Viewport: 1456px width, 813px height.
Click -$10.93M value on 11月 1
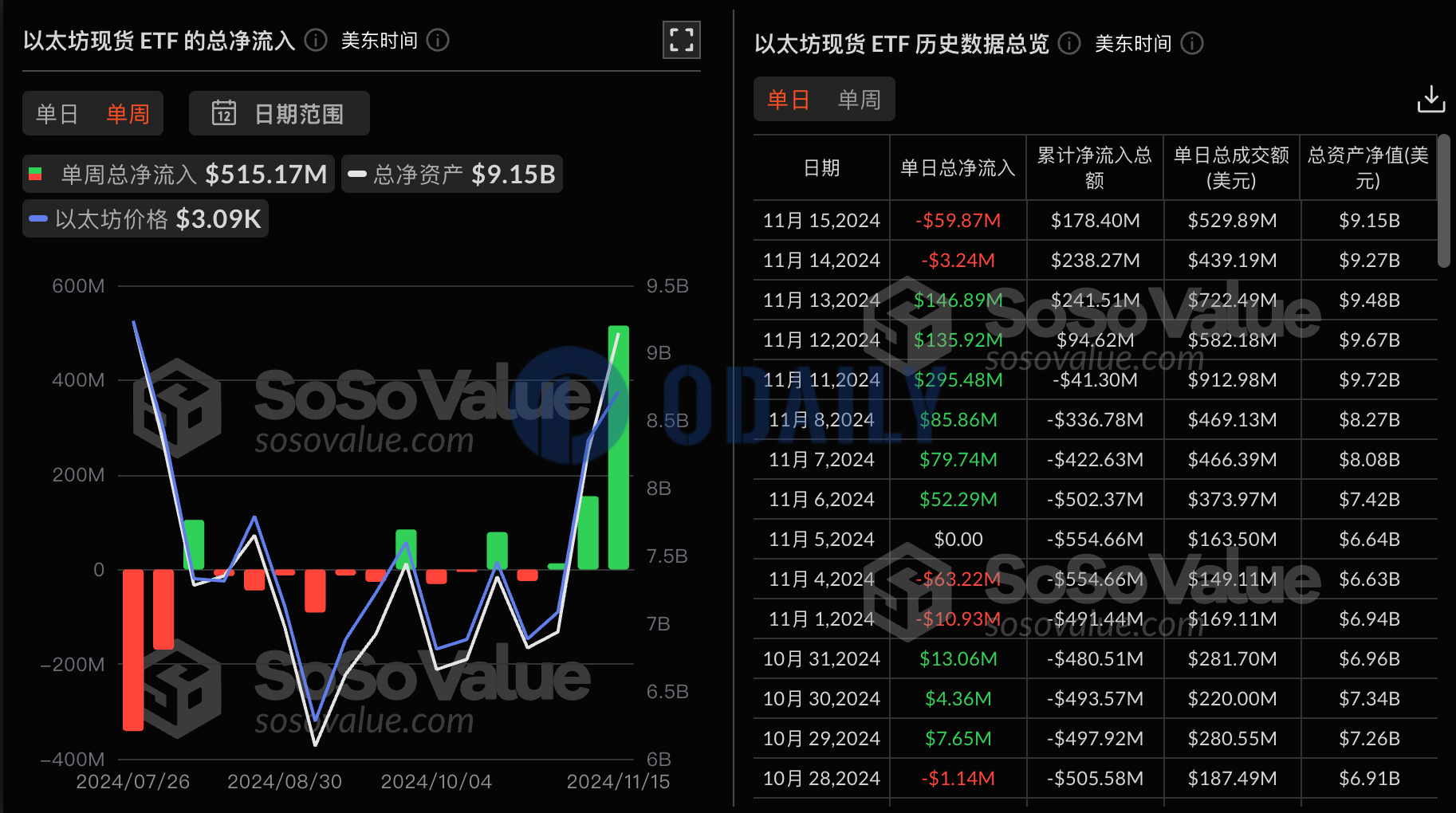click(958, 619)
